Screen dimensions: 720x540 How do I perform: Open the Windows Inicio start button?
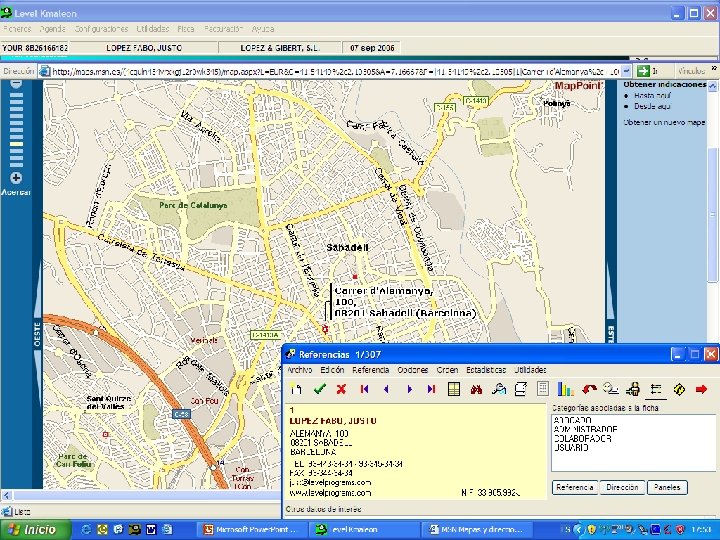[x=33, y=529]
